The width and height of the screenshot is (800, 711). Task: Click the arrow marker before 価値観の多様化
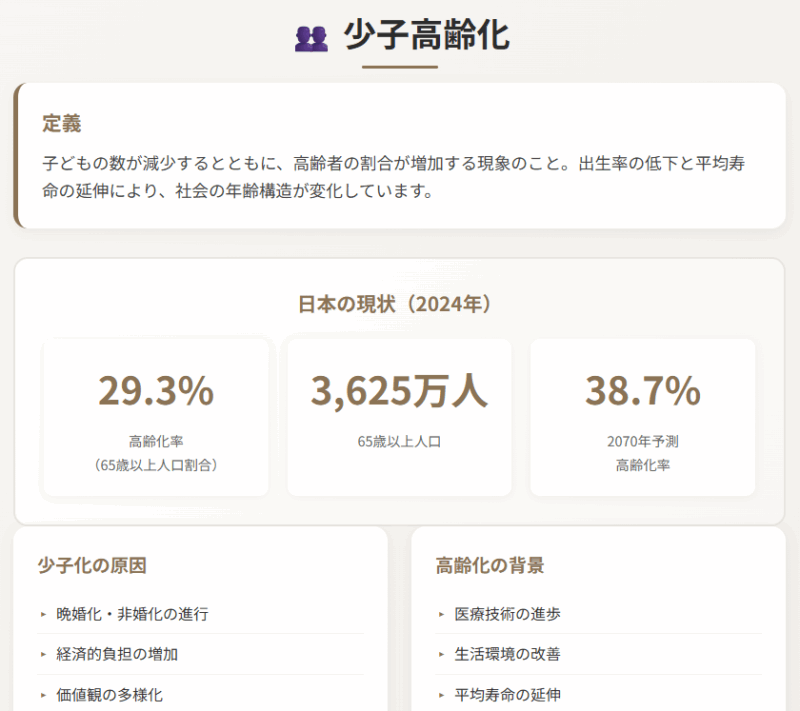[x=41, y=695]
